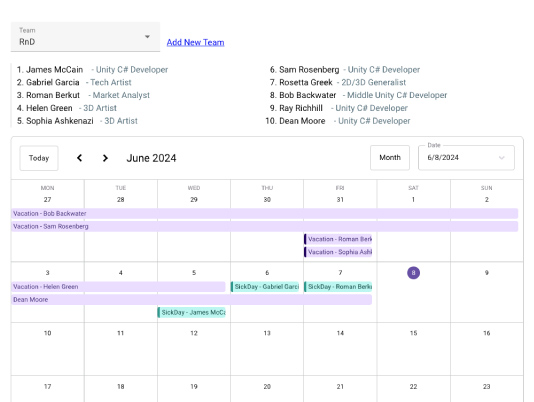Jump to Today in the calendar

tap(39, 158)
